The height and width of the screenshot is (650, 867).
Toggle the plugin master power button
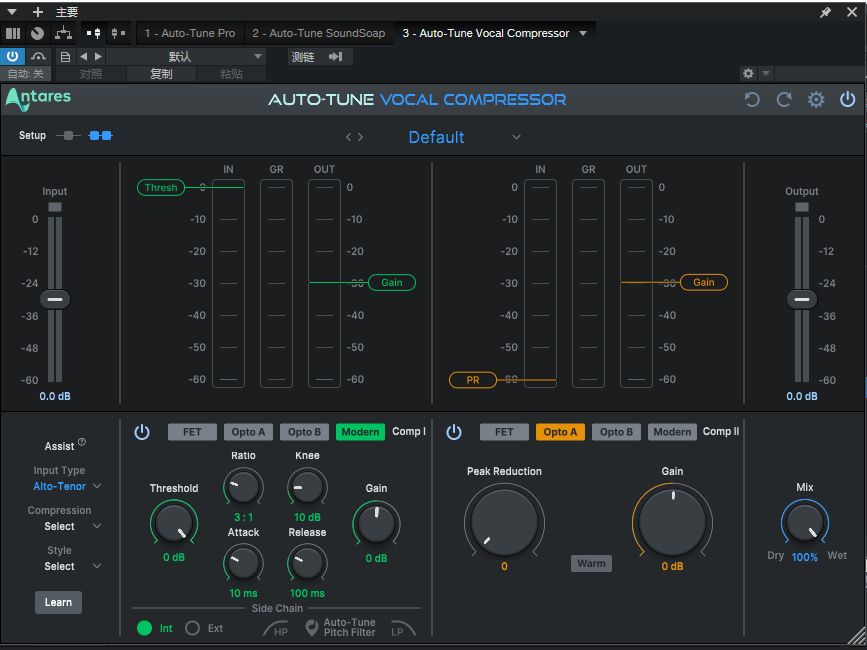(848, 99)
